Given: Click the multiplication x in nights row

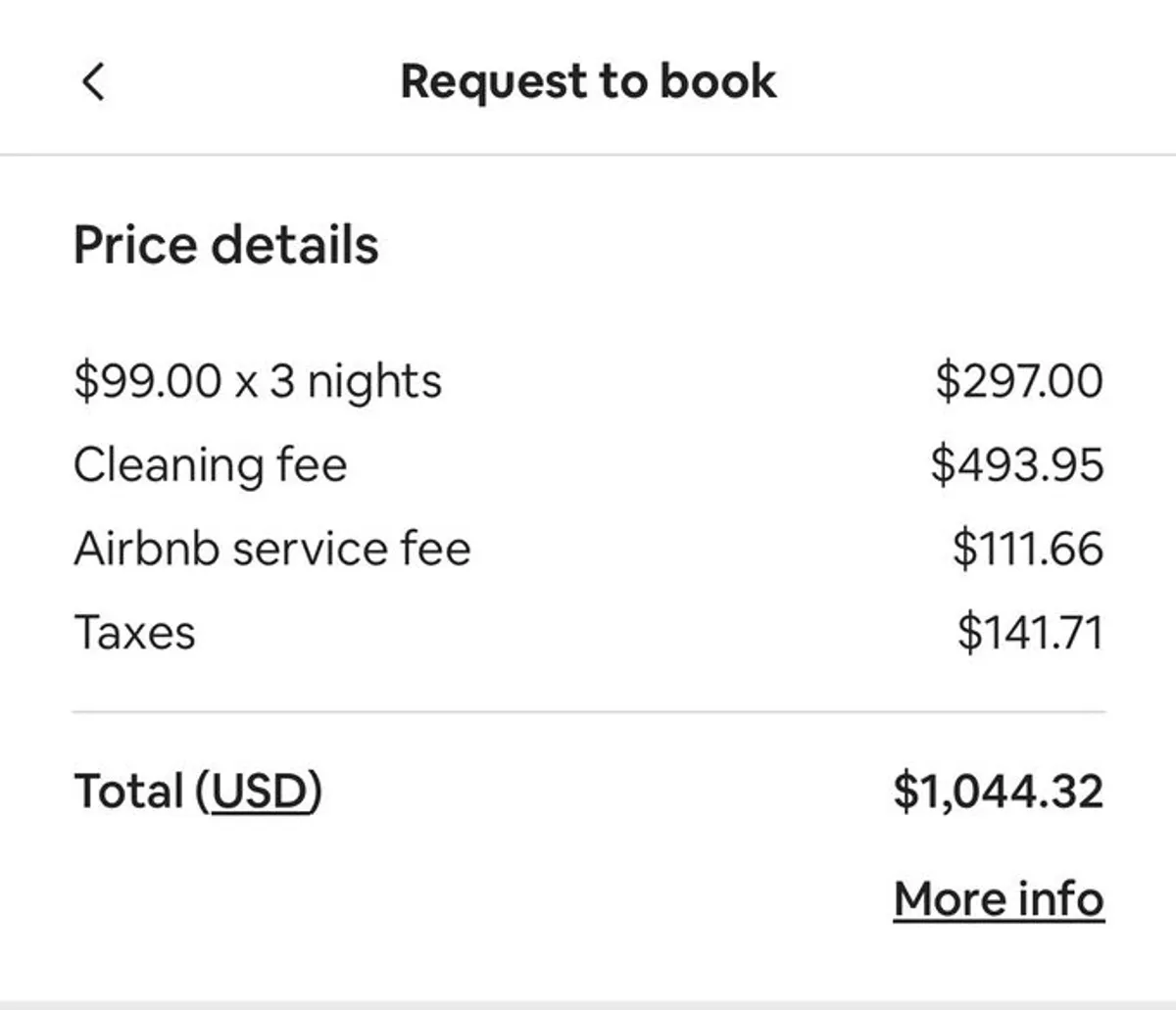Looking at the screenshot, I should (247, 383).
